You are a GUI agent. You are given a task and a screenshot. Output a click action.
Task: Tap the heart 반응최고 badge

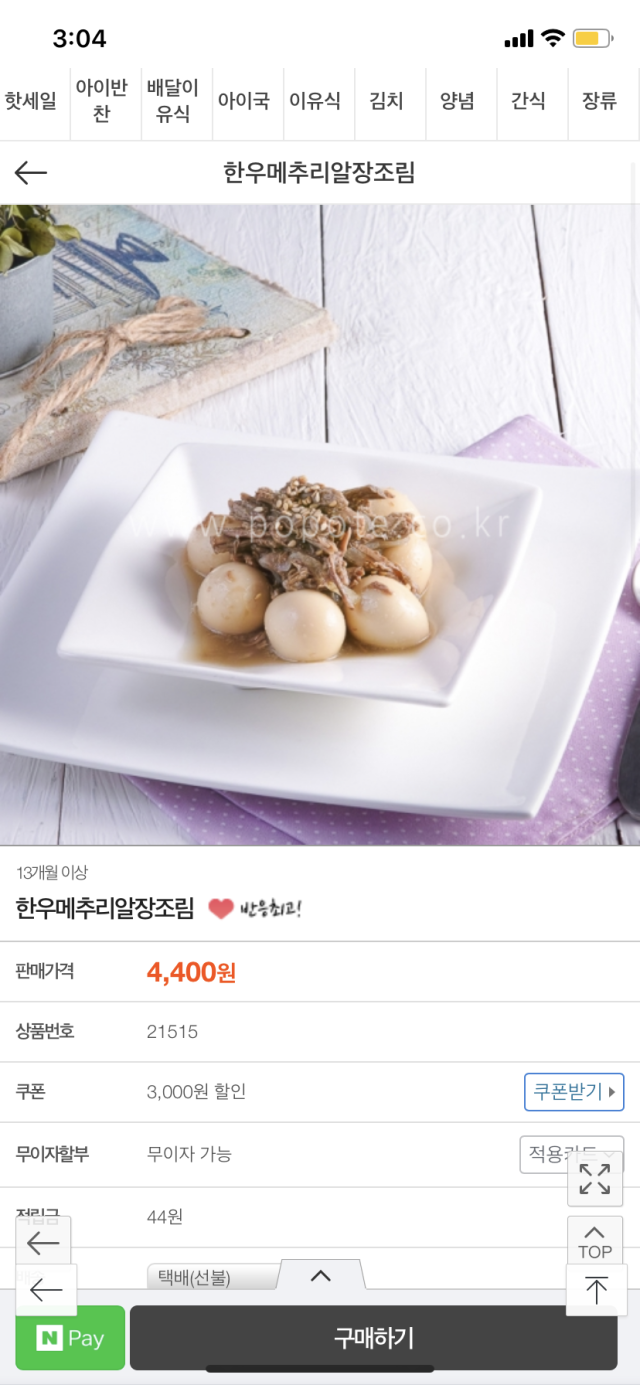coord(254,909)
